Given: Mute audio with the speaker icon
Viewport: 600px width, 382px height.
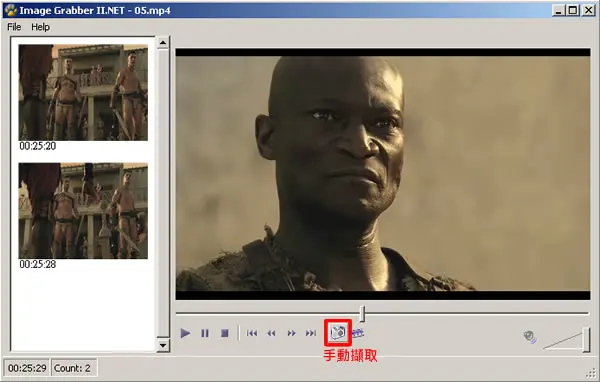Looking at the screenshot, I should tap(530, 337).
